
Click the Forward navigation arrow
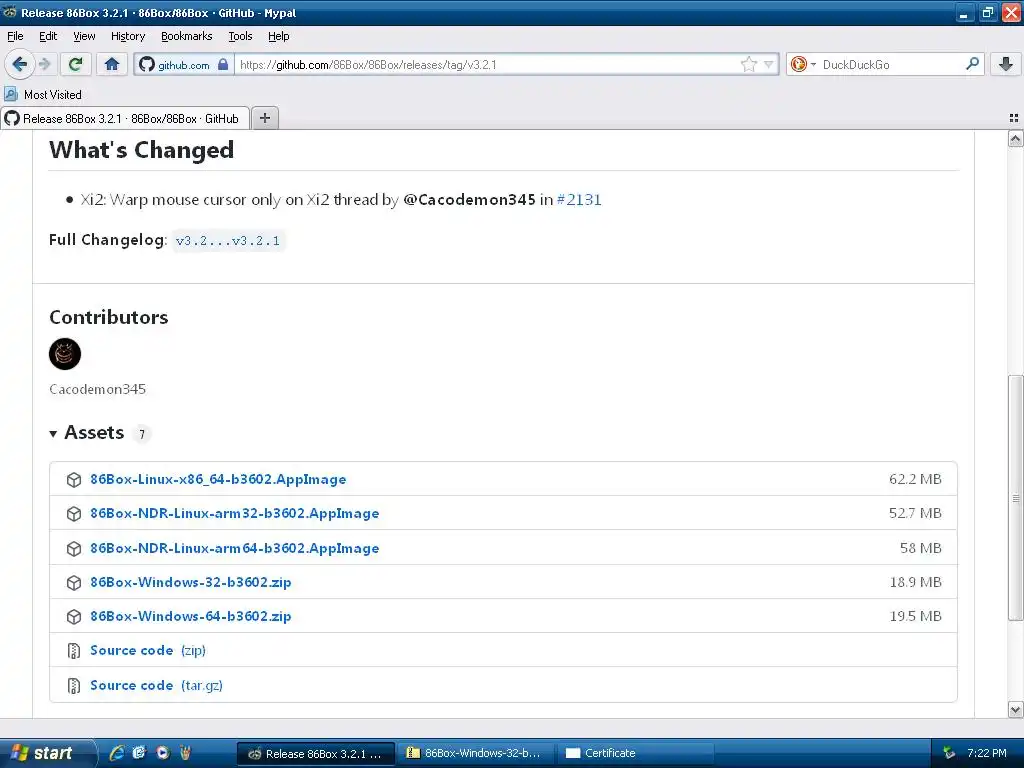[44, 64]
